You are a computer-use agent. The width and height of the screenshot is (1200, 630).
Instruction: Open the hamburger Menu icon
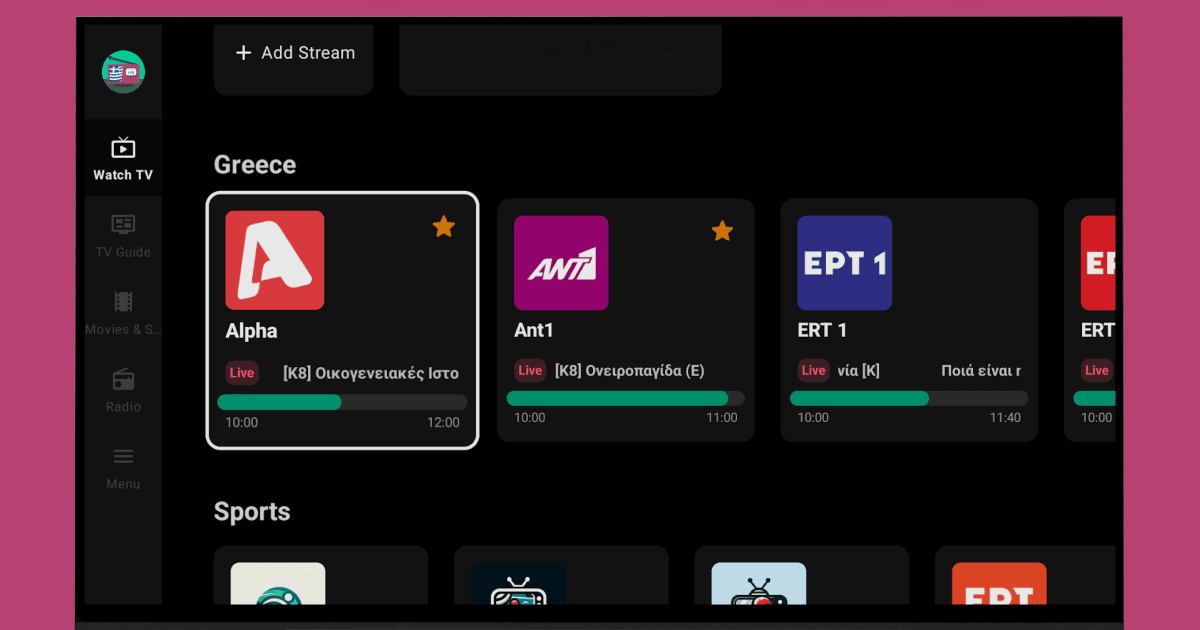pyautogui.click(x=123, y=457)
